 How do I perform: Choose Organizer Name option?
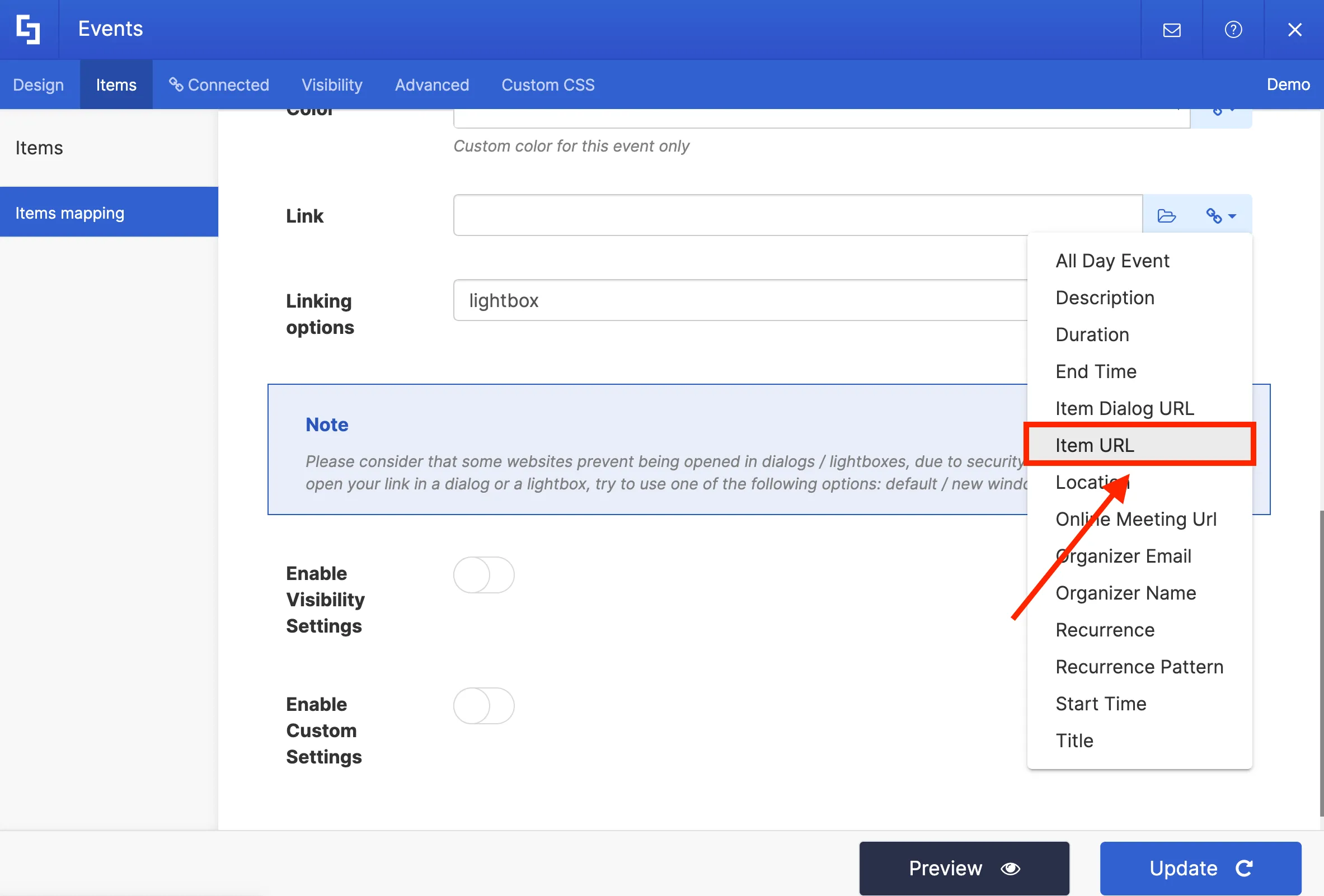[1139, 593]
